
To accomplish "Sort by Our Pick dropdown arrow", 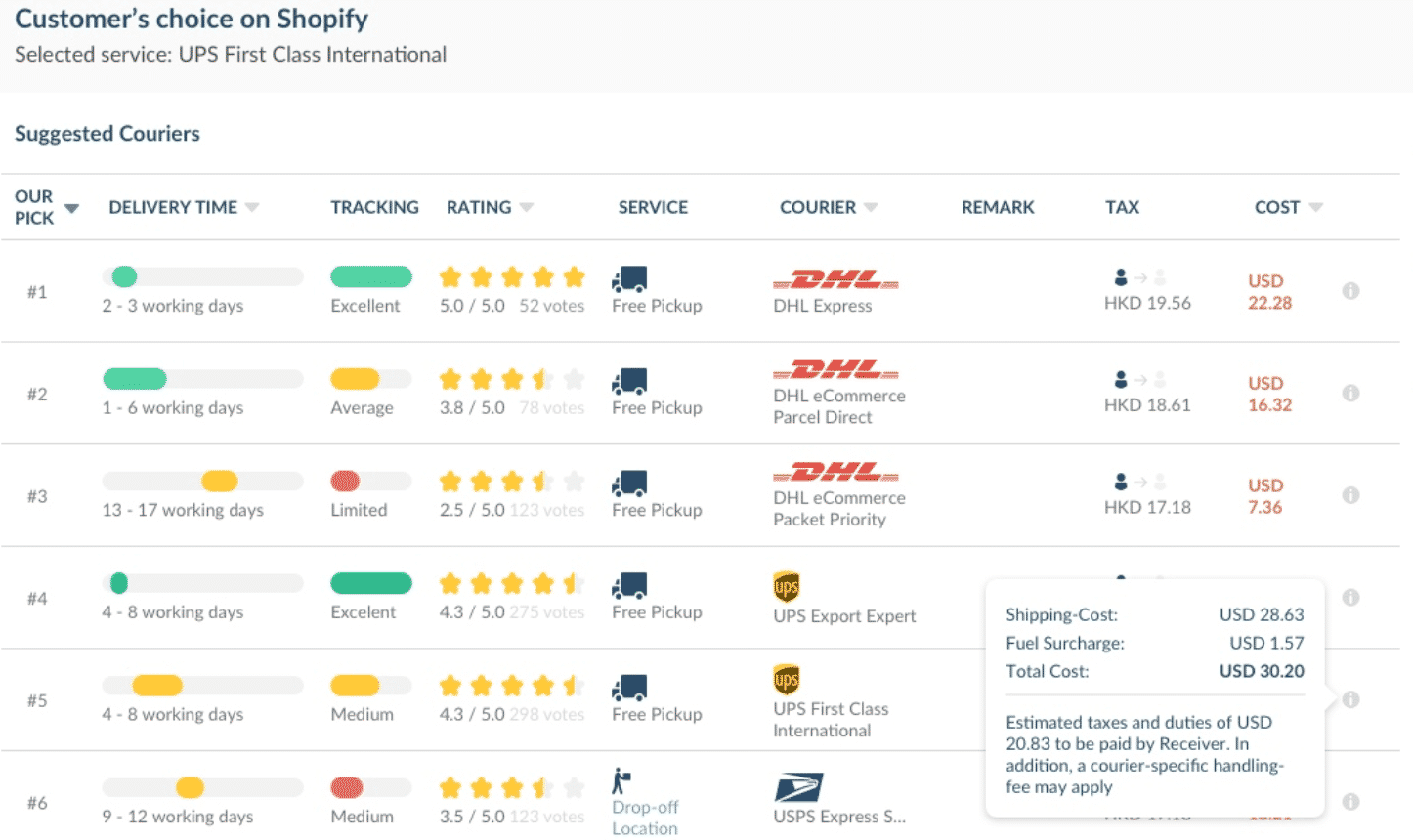I will click(x=71, y=208).
